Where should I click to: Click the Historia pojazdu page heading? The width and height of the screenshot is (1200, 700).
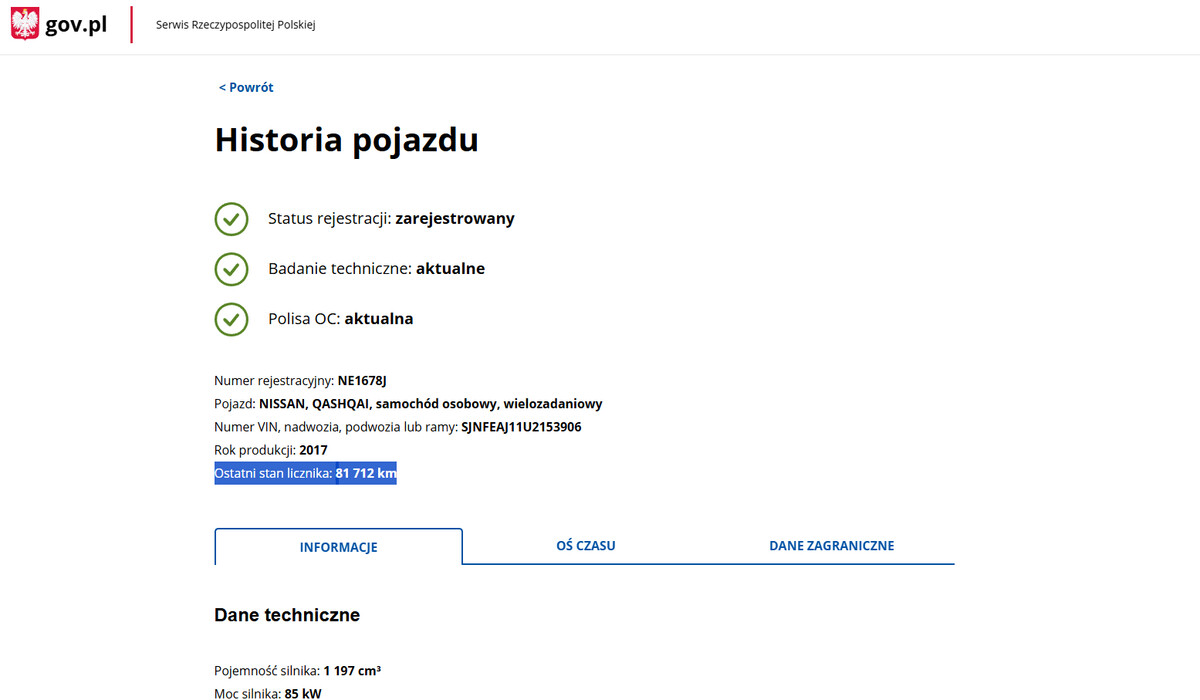[346, 140]
